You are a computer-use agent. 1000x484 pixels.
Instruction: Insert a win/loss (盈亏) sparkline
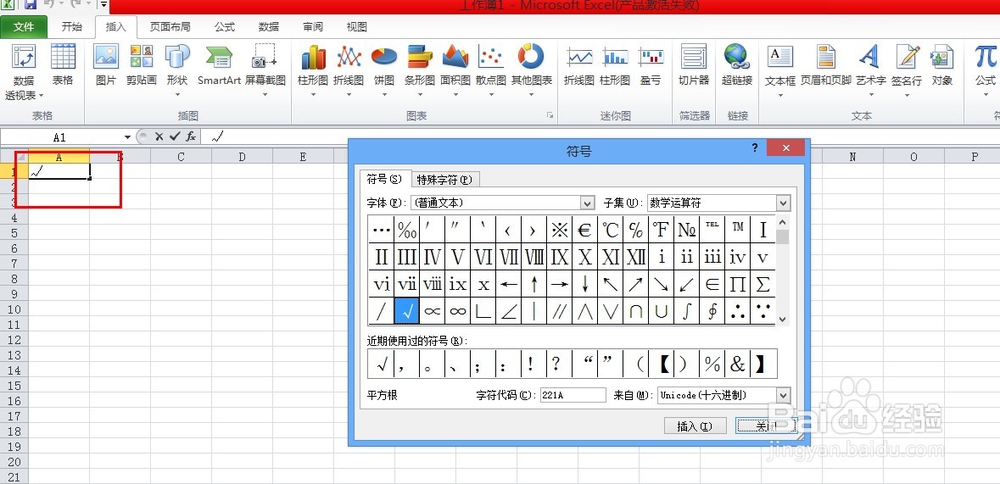click(x=651, y=65)
